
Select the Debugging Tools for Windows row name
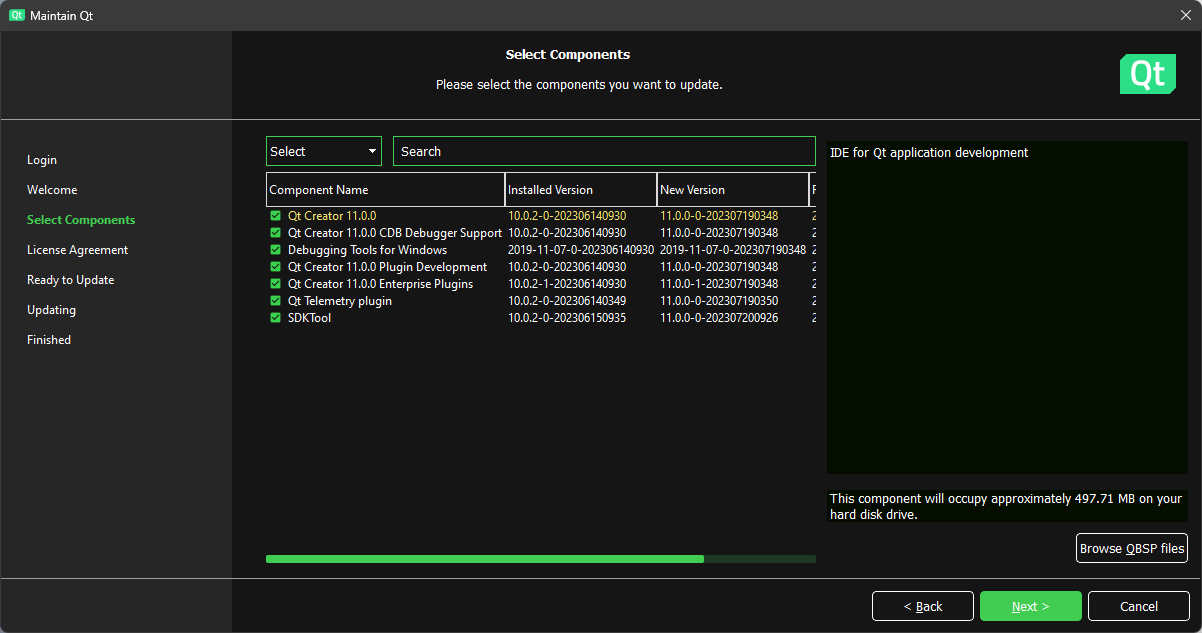(368, 250)
